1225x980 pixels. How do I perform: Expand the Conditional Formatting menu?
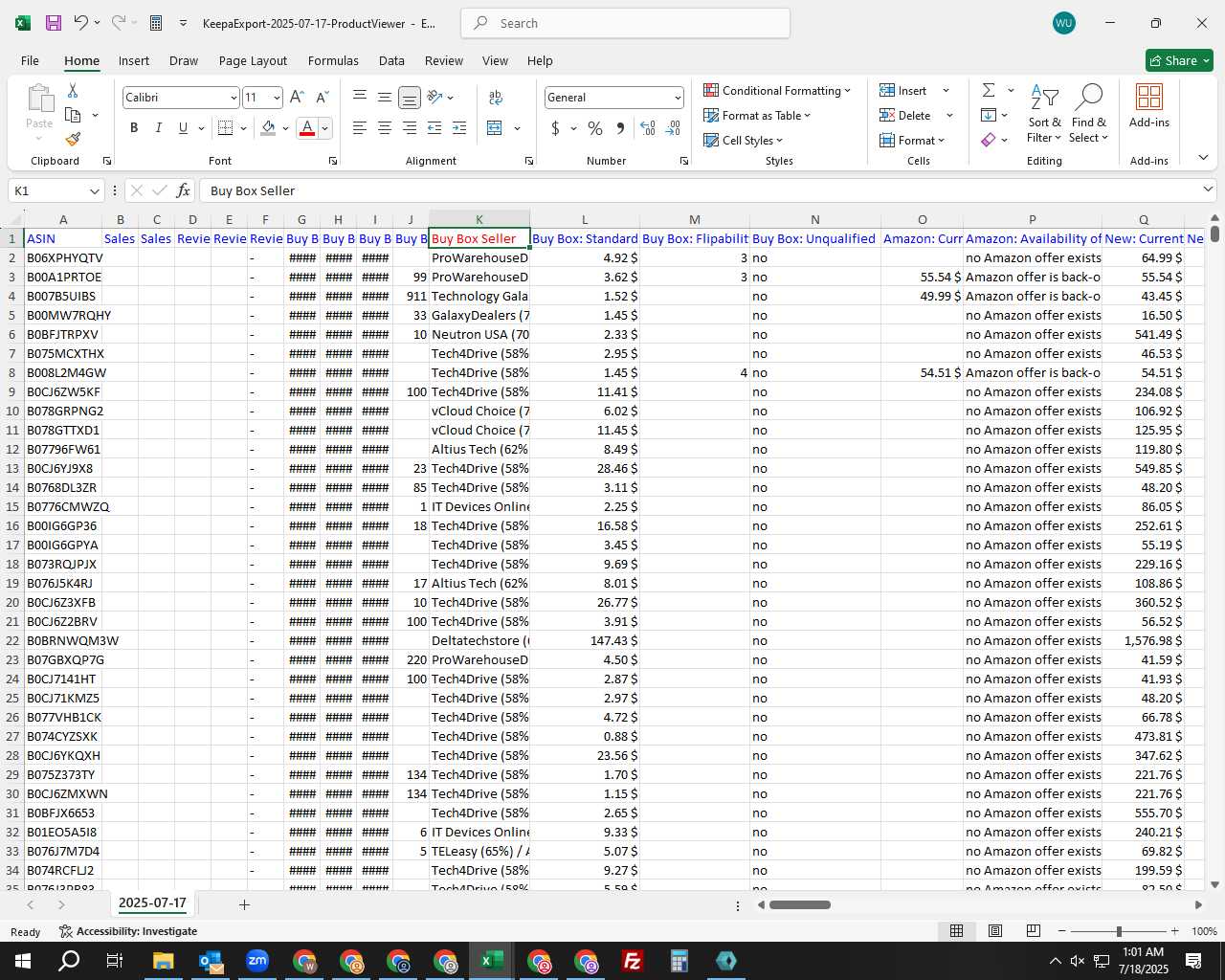tap(777, 90)
